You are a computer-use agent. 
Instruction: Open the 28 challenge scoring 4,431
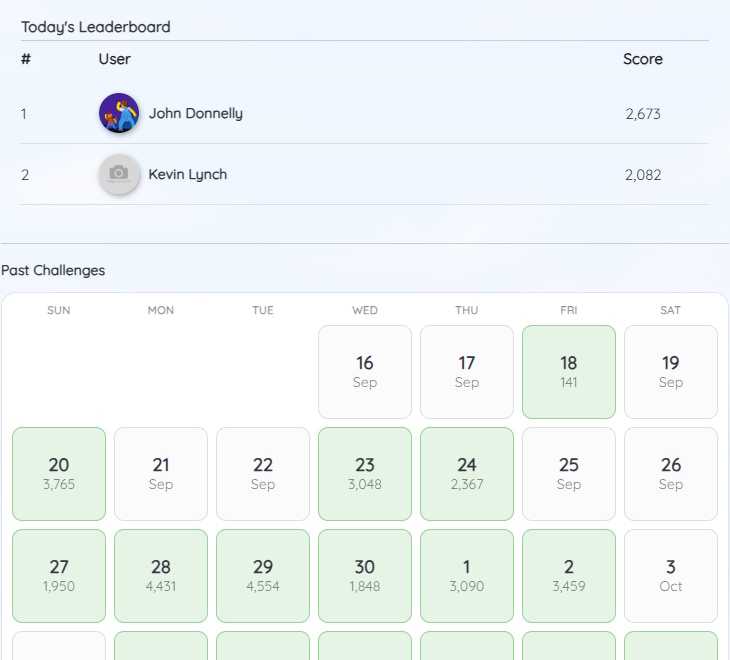[161, 576]
